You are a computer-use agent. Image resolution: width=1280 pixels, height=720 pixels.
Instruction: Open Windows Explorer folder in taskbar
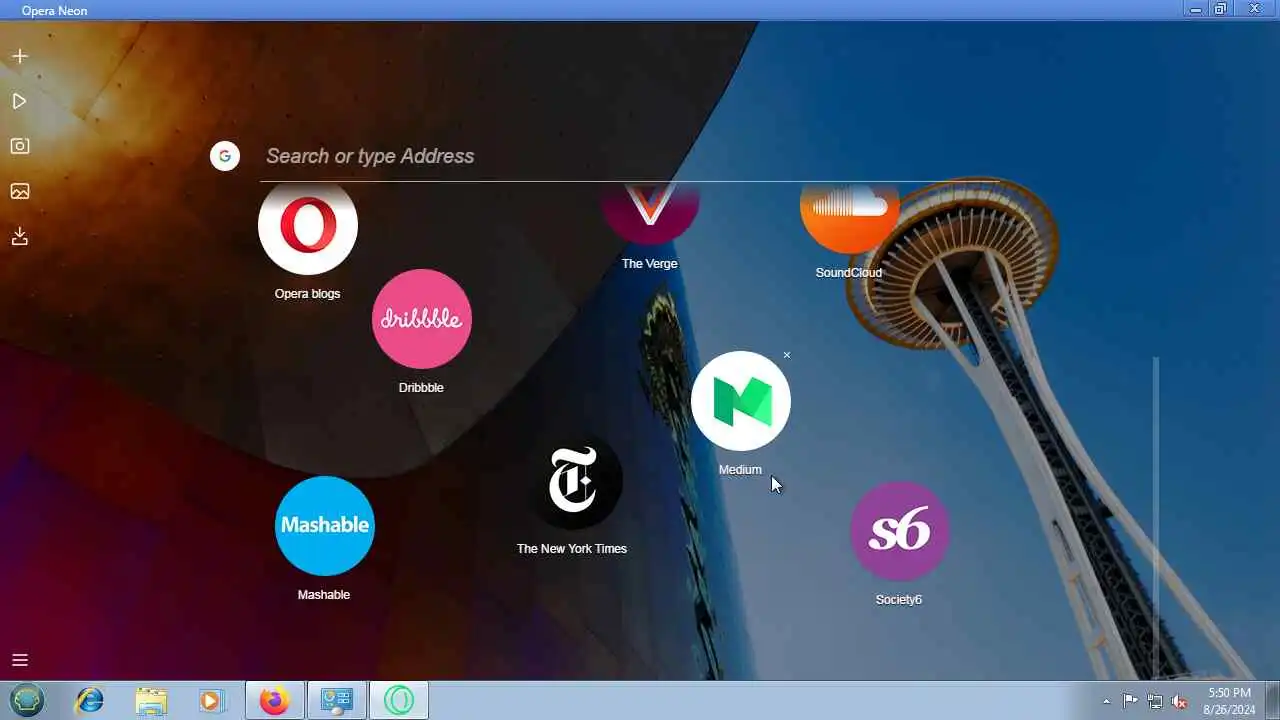pyautogui.click(x=151, y=700)
